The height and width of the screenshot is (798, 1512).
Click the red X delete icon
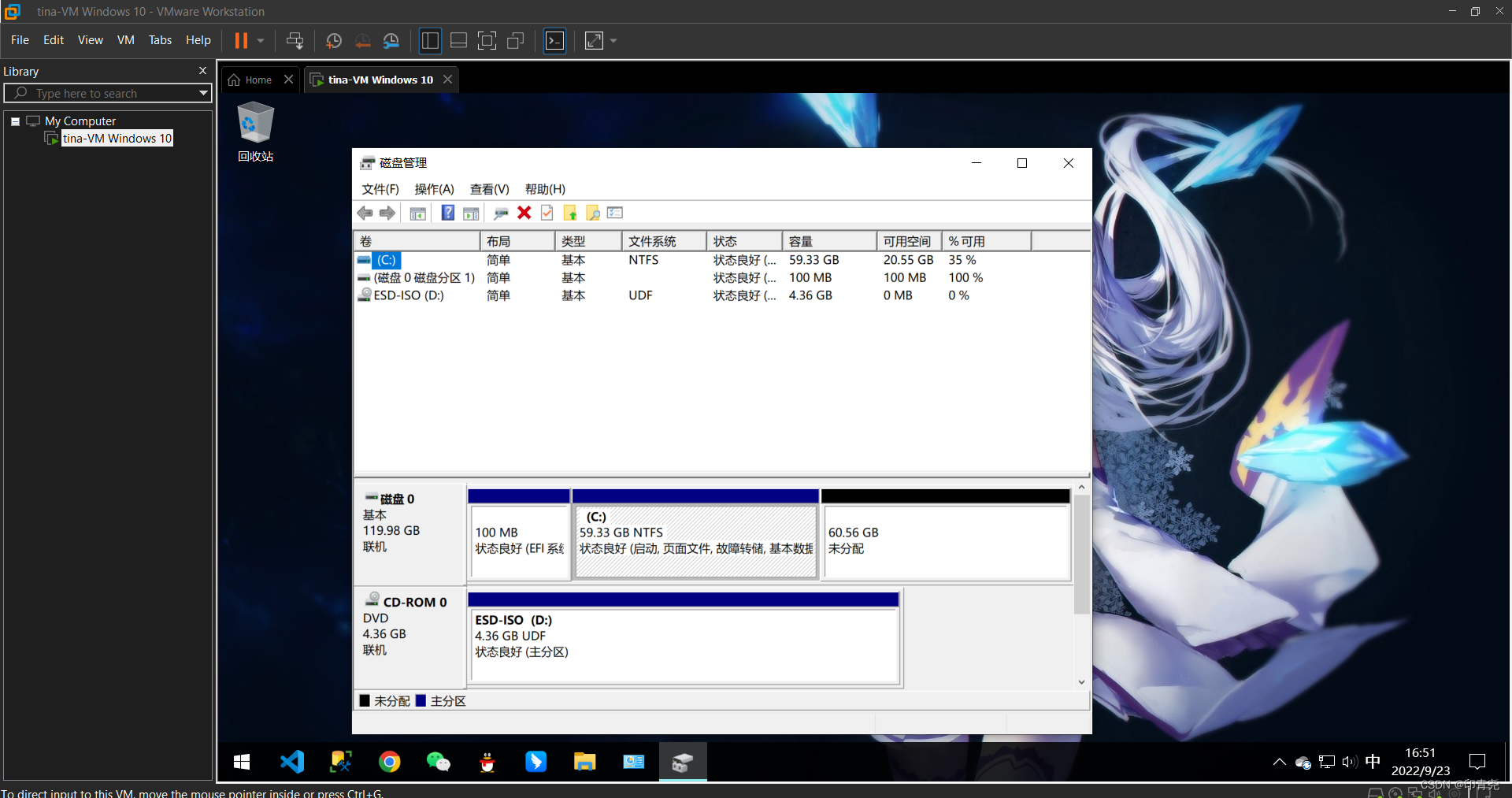pos(524,213)
